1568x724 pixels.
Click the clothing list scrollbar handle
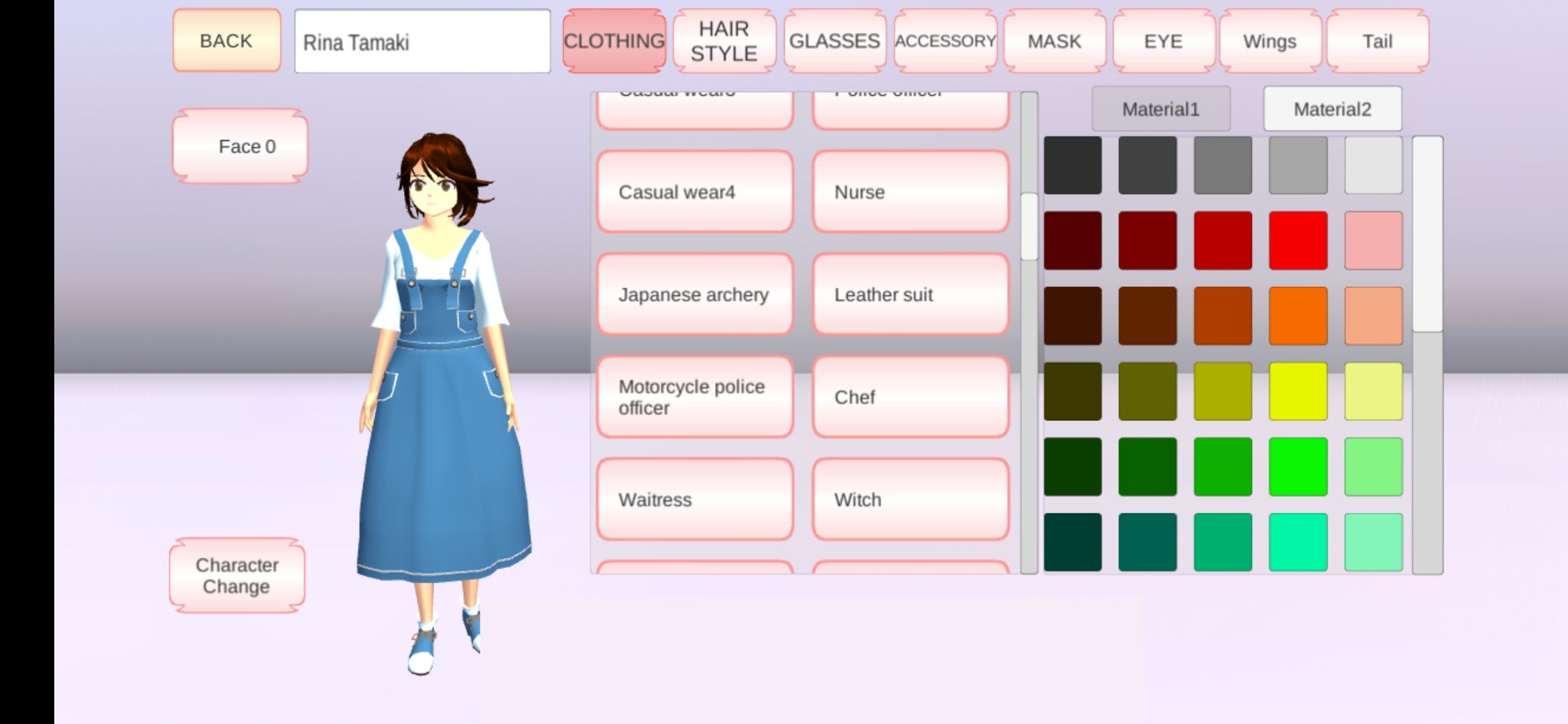tap(1029, 227)
